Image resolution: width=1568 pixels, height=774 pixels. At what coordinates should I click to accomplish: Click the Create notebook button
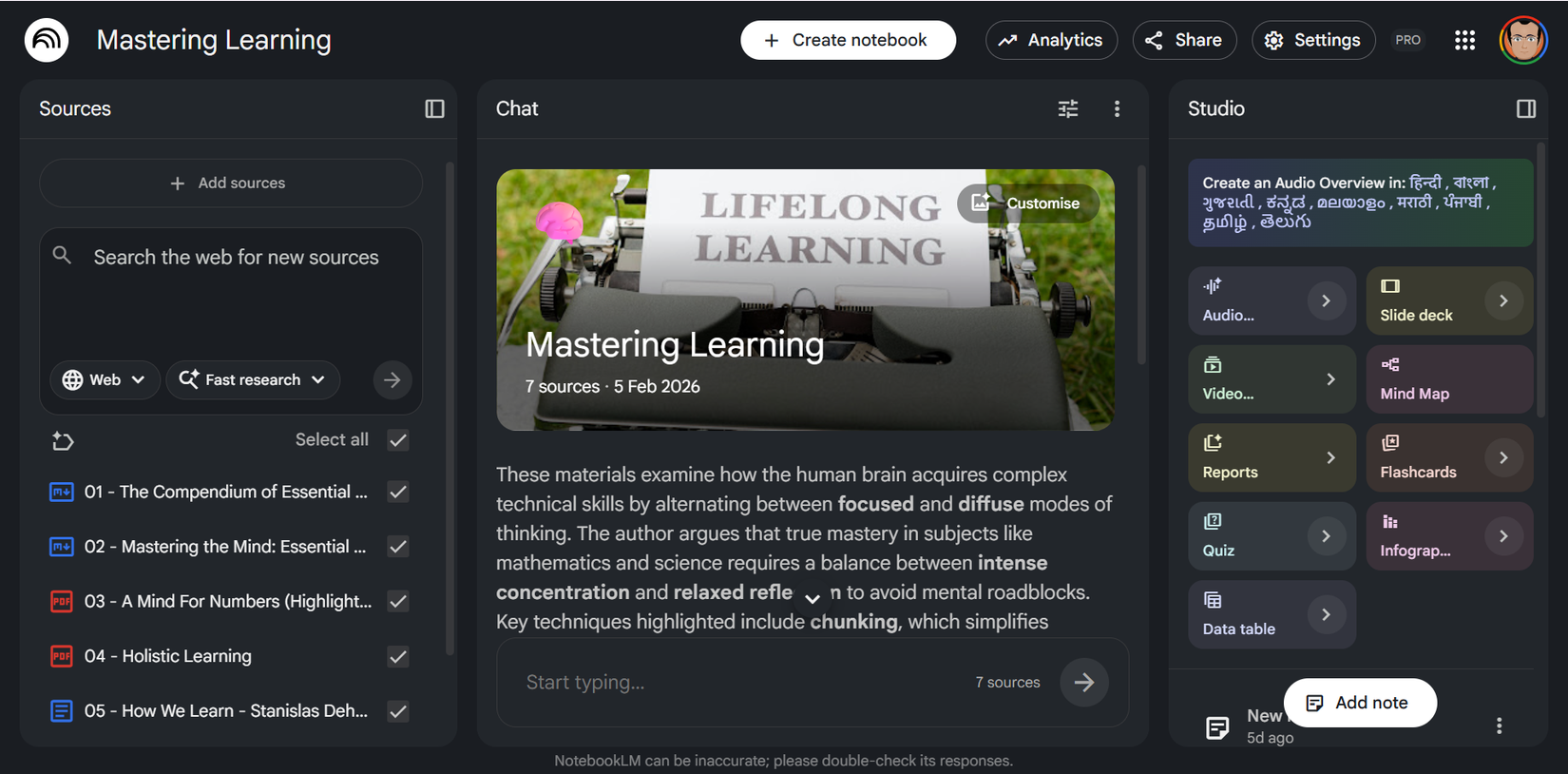848,40
